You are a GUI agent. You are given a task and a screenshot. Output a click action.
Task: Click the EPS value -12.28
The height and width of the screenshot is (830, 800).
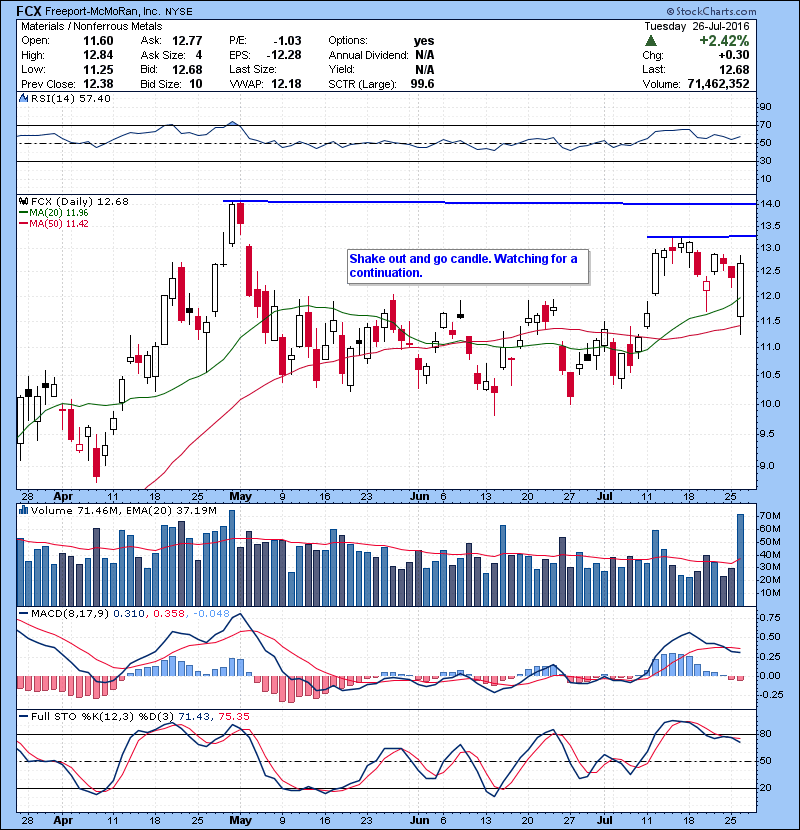[x=284, y=55]
